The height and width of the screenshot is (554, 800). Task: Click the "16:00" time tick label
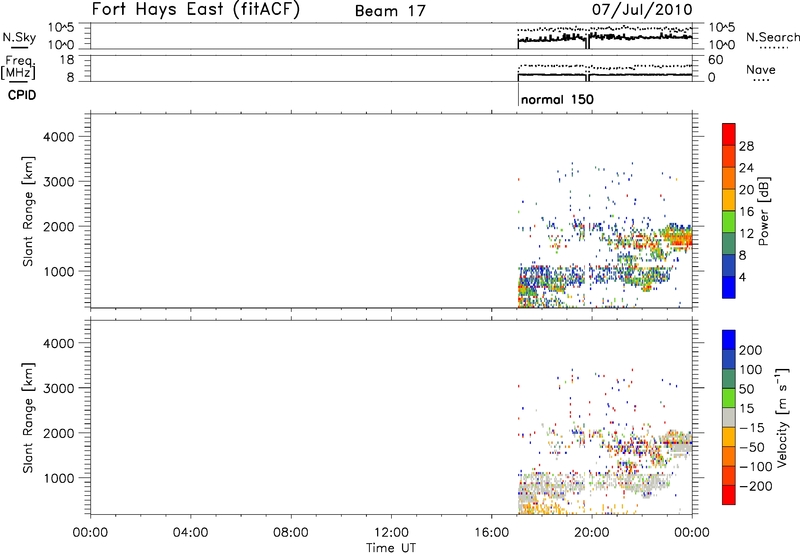point(491,533)
